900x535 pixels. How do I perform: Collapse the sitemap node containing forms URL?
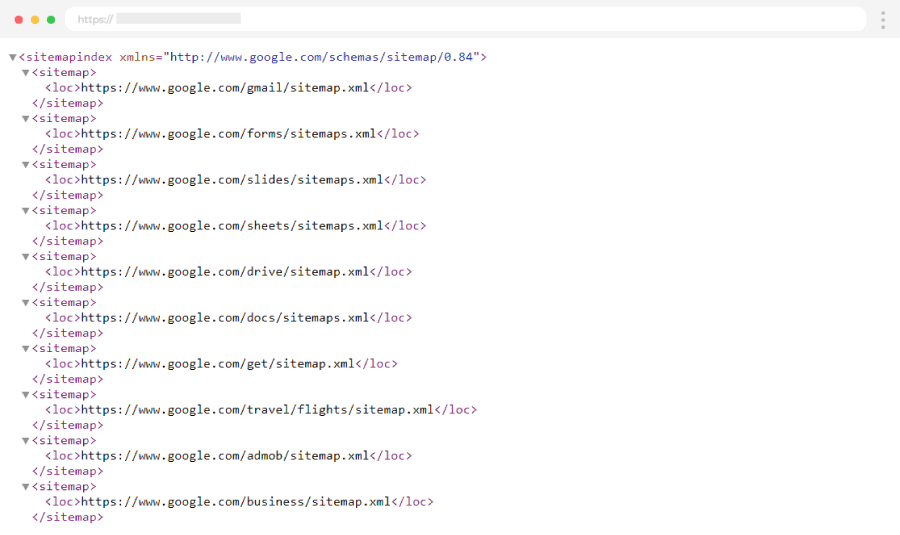click(x=26, y=119)
